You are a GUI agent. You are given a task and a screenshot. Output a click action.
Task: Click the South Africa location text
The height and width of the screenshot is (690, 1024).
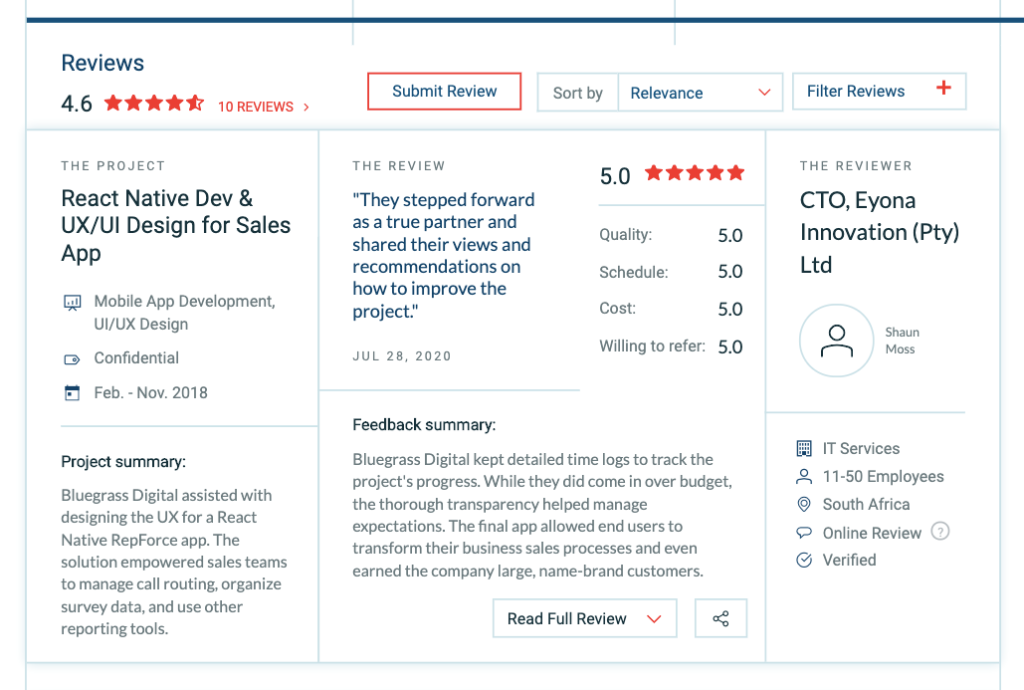tap(866, 505)
